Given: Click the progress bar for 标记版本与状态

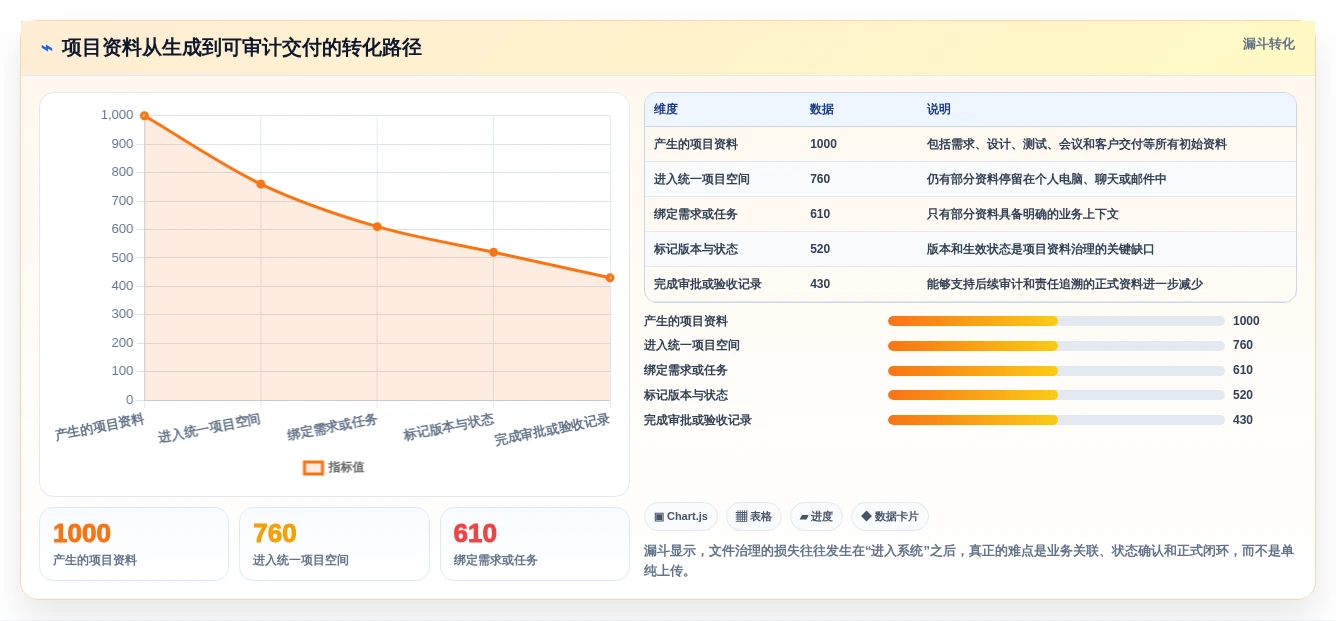Looking at the screenshot, I should (1056, 395).
